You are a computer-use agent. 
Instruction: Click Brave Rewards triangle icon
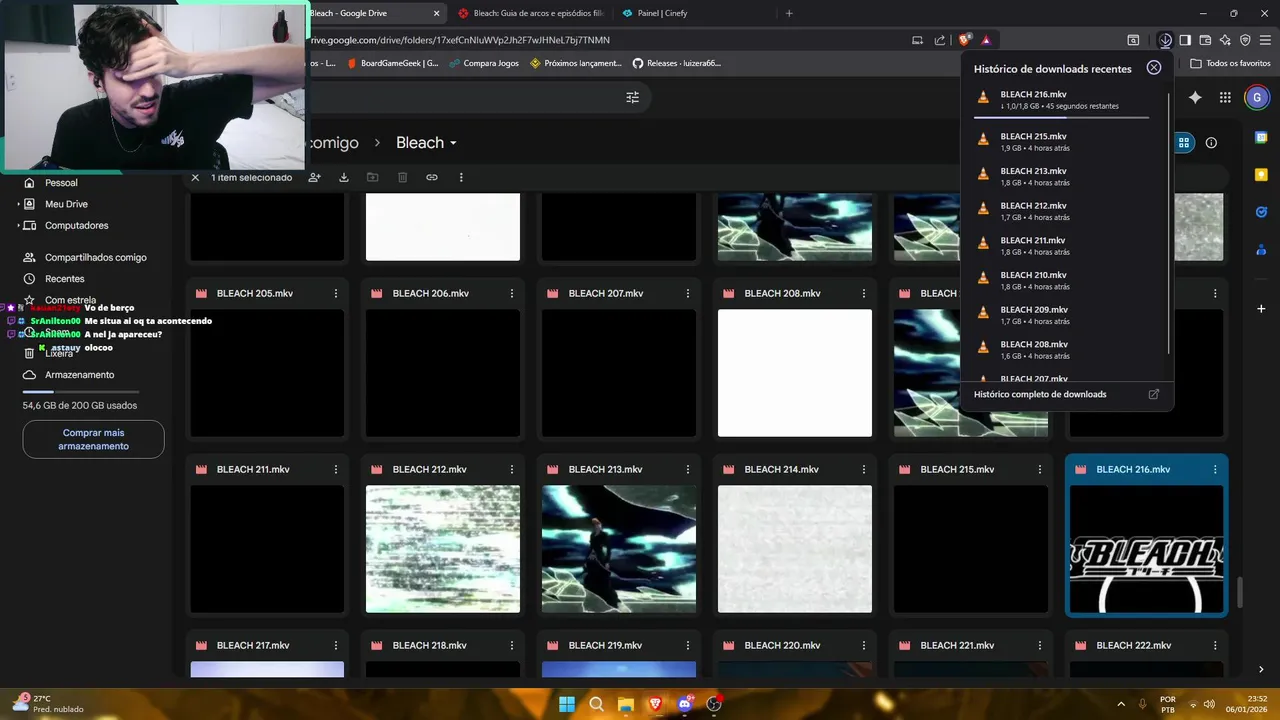click(x=986, y=40)
